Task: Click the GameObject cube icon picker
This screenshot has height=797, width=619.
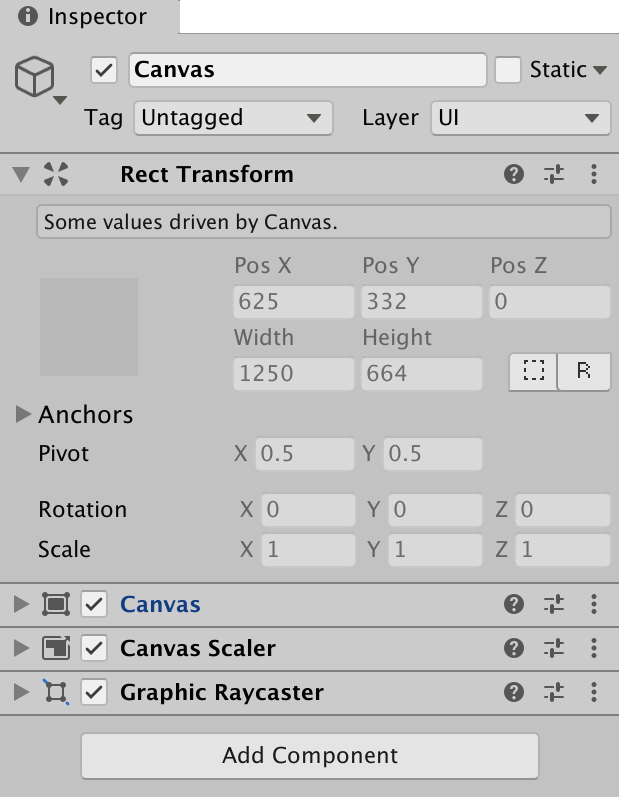Action: click(36, 78)
